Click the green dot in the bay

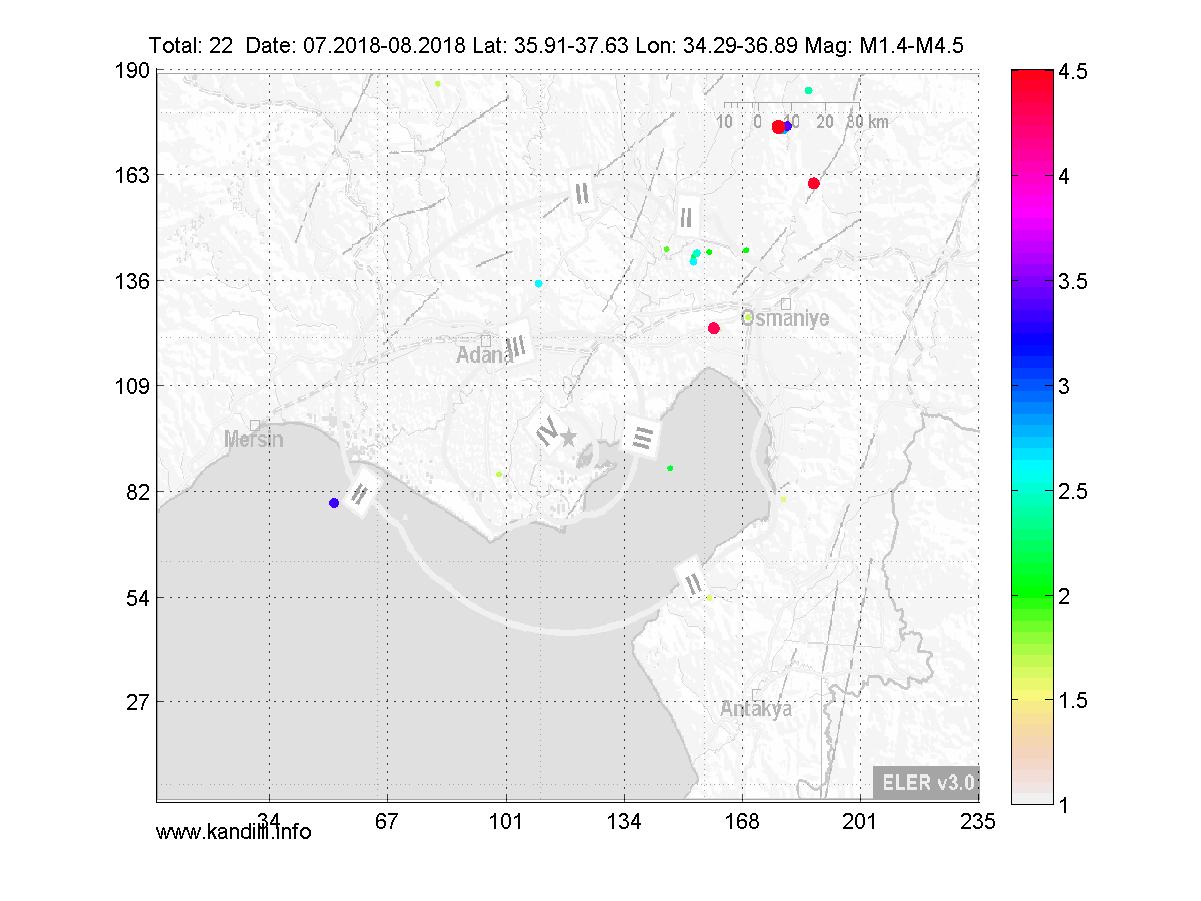pyautogui.click(x=670, y=468)
